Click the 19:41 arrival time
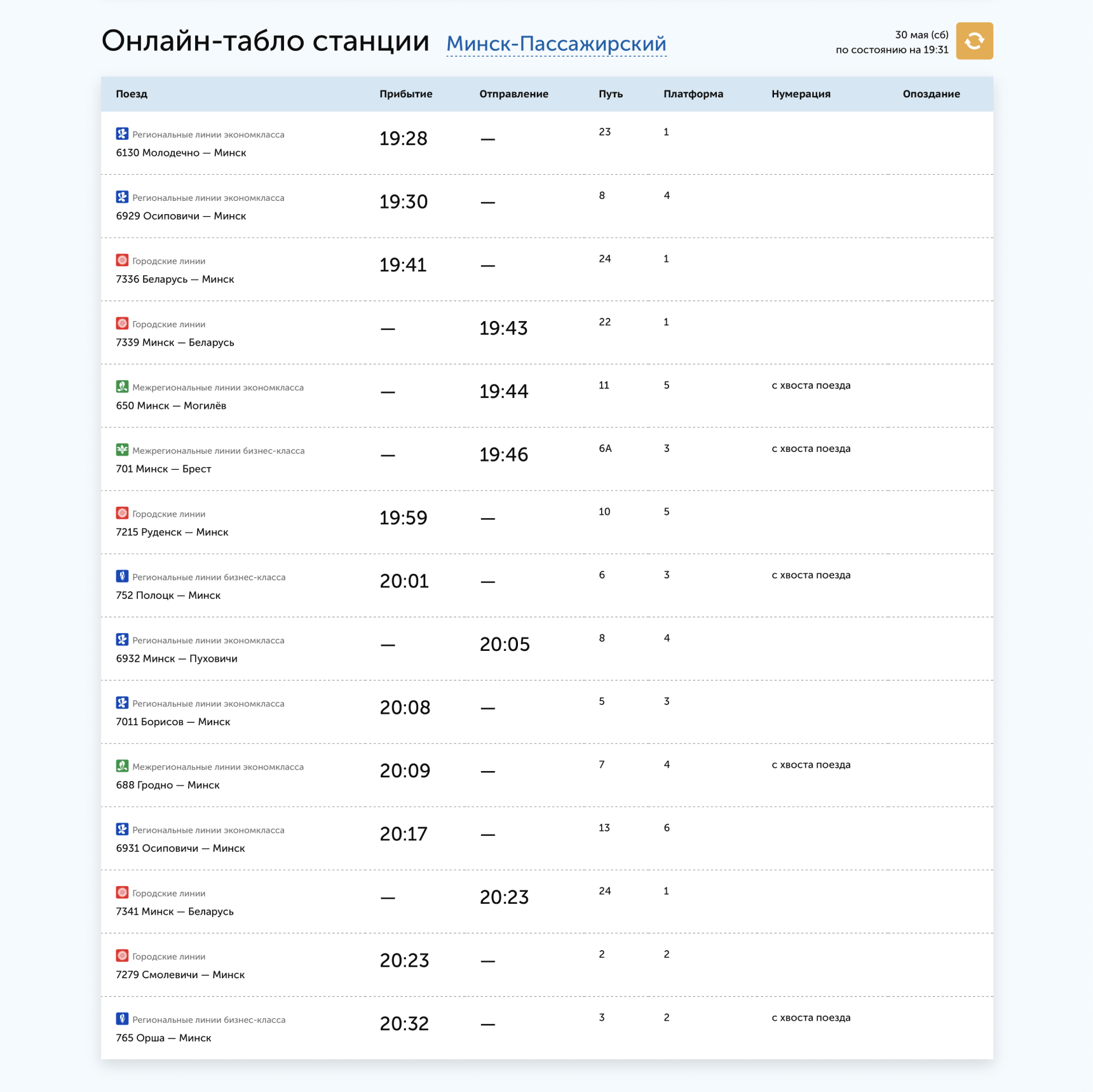 coord(403,265)
